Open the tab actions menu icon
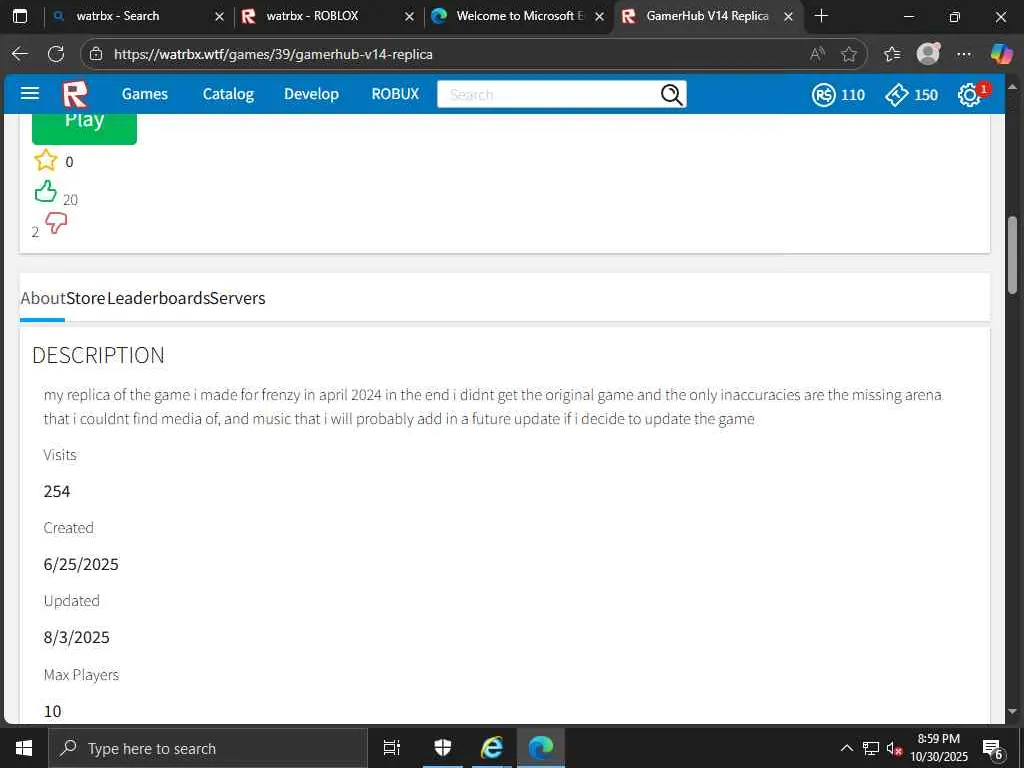Screen dimensions: 1024x768 tap(20, 16)
